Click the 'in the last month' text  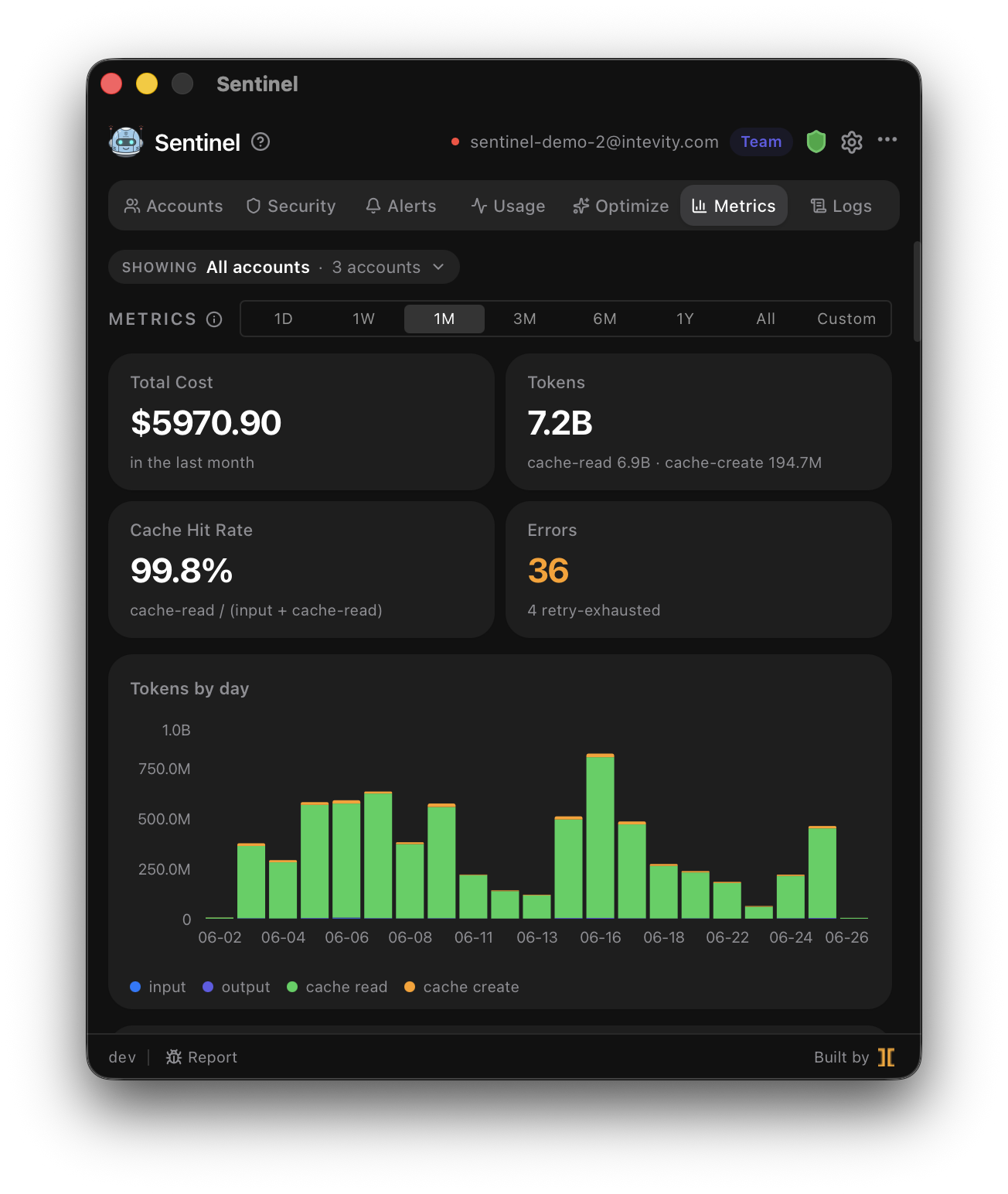[192, 462]
